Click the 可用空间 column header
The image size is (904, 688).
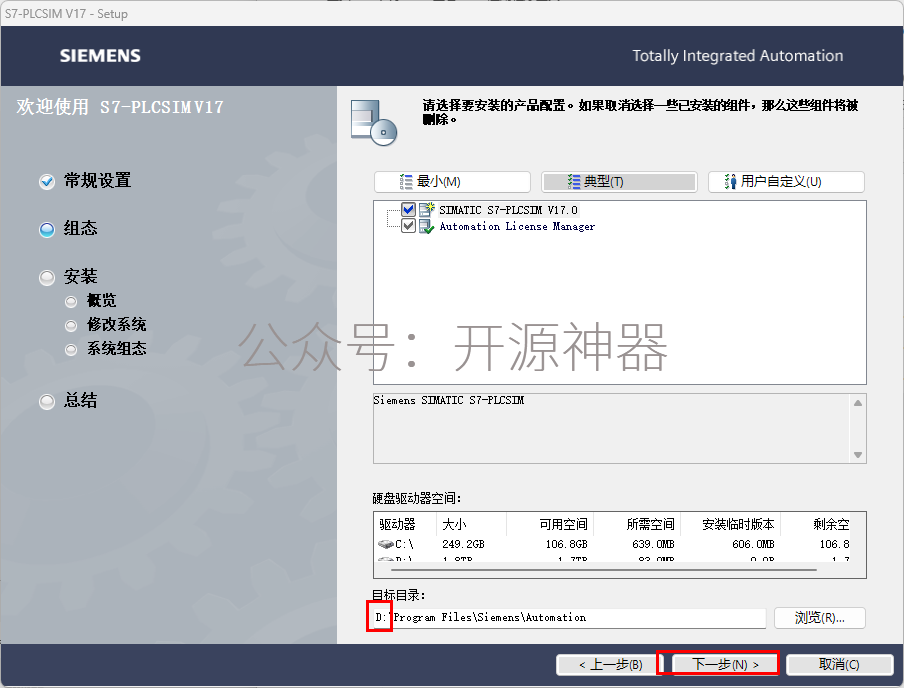550,524
